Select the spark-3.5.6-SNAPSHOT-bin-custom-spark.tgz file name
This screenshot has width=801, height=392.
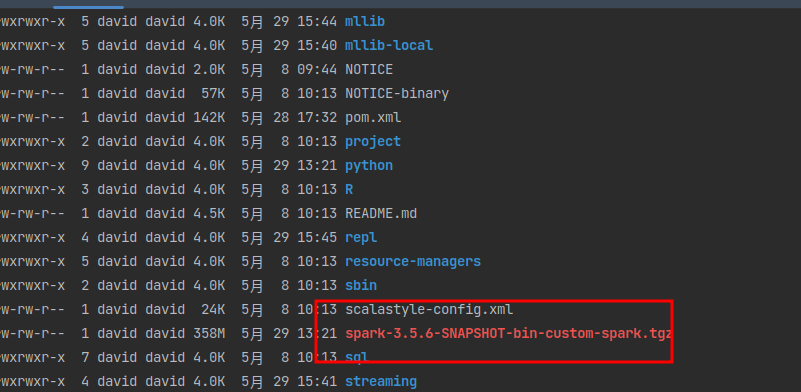508,334
